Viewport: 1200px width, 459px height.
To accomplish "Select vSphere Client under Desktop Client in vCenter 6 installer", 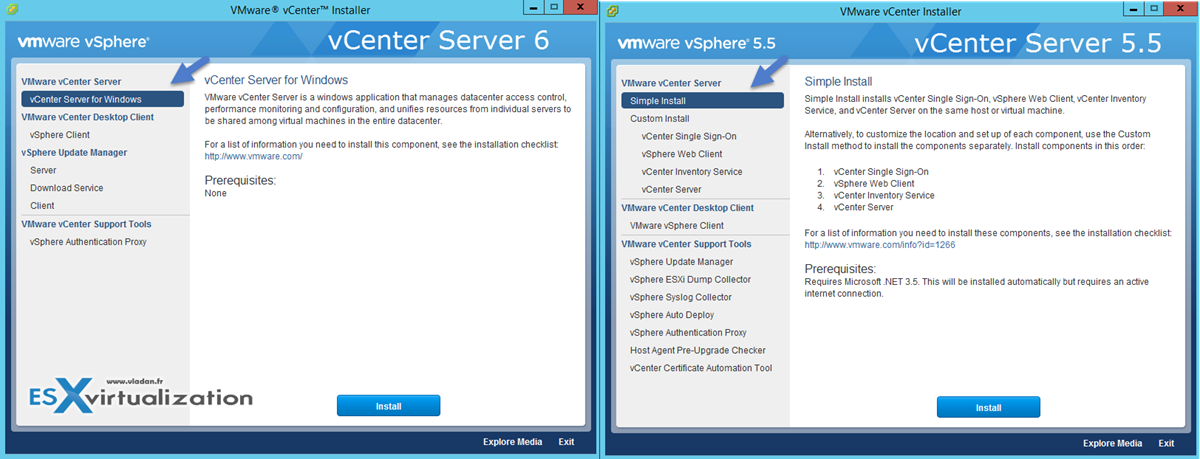I will coord(59,135).
